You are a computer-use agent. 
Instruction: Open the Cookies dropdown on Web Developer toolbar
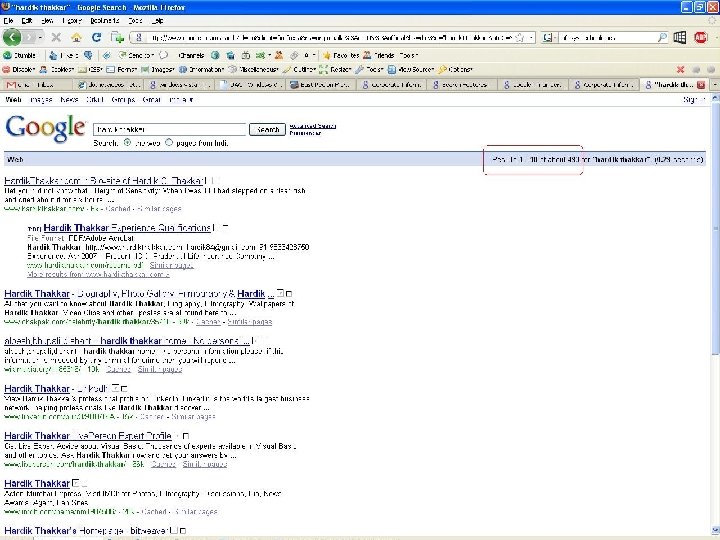pos(57,69)
